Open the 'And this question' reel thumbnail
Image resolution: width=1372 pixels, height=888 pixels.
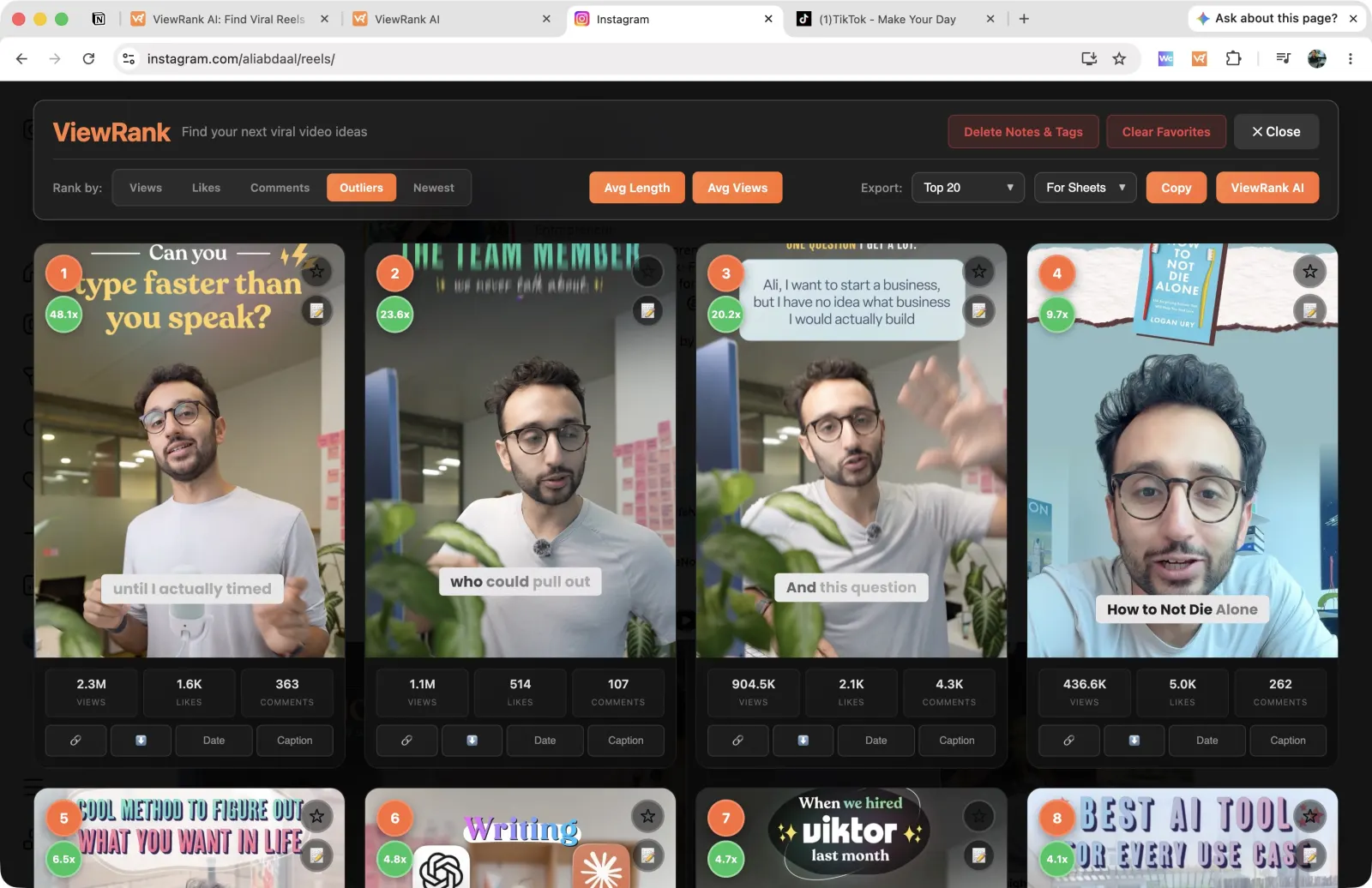pyautogui.click(x=851, y=451)
